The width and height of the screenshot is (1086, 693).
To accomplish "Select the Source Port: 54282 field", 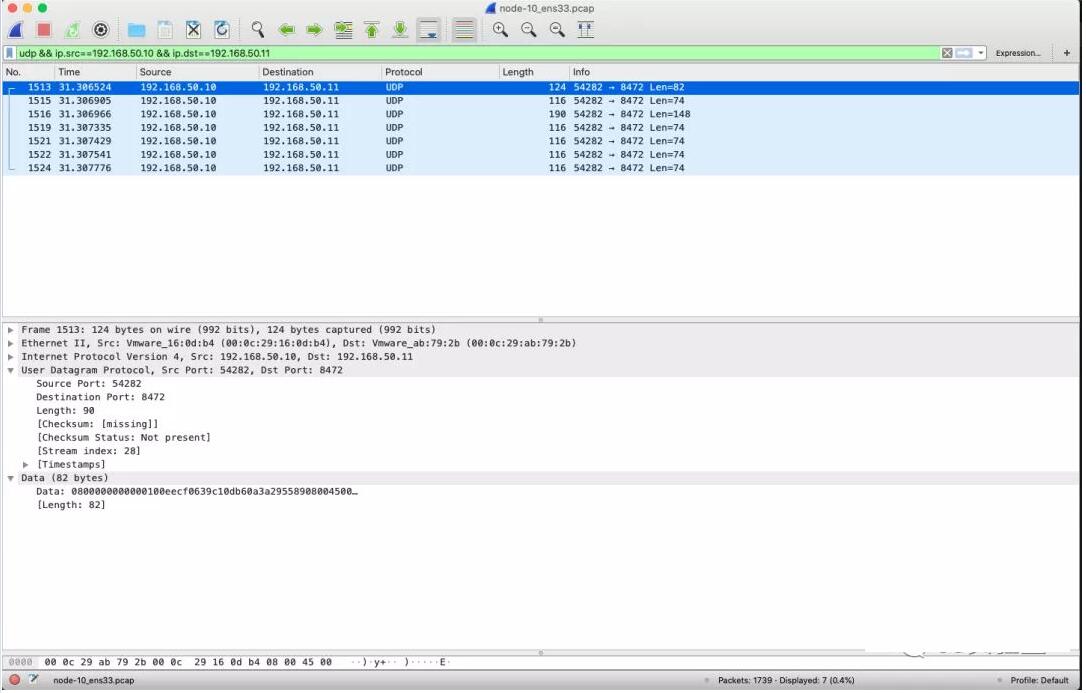I will pos(89,384).
